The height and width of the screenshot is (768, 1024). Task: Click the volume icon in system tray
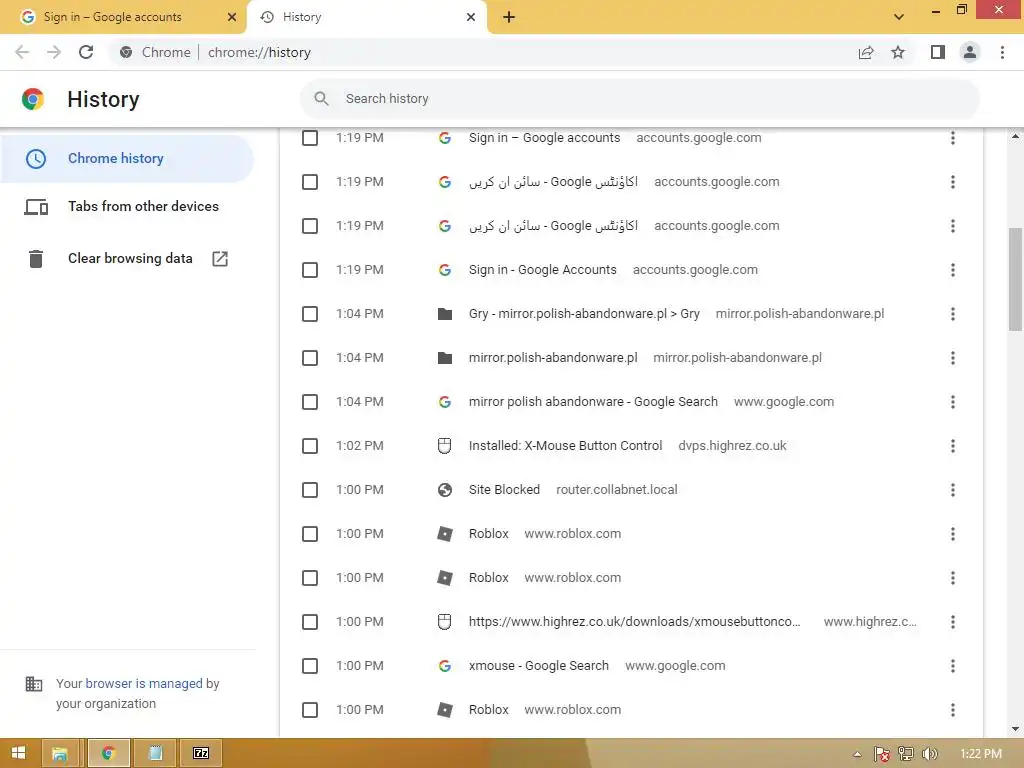[x=929, y=754]
